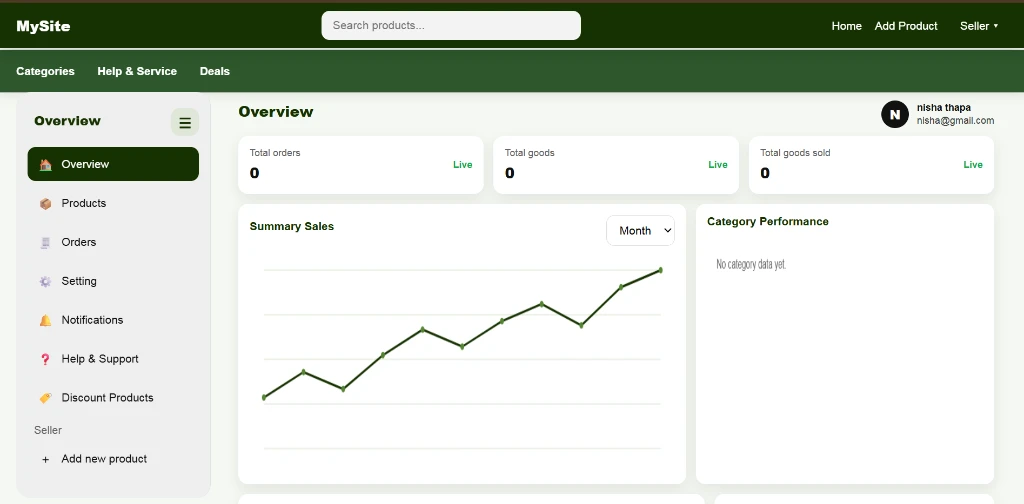This screenshot has width=1024, height=504.
Task: Open the Help & Service menu
Action: 137,71
